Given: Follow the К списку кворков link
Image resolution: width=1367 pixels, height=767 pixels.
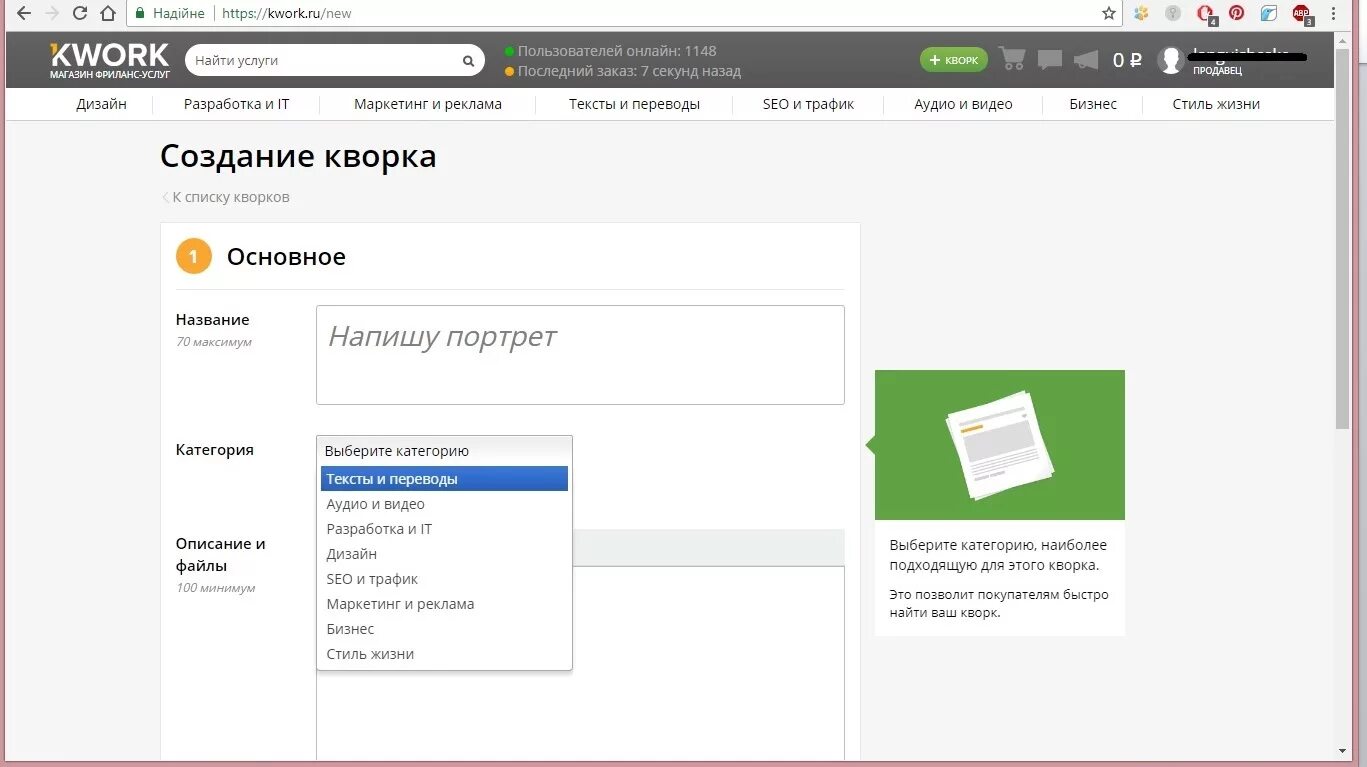Looking at the screenshot, I should tap(226, 197).
